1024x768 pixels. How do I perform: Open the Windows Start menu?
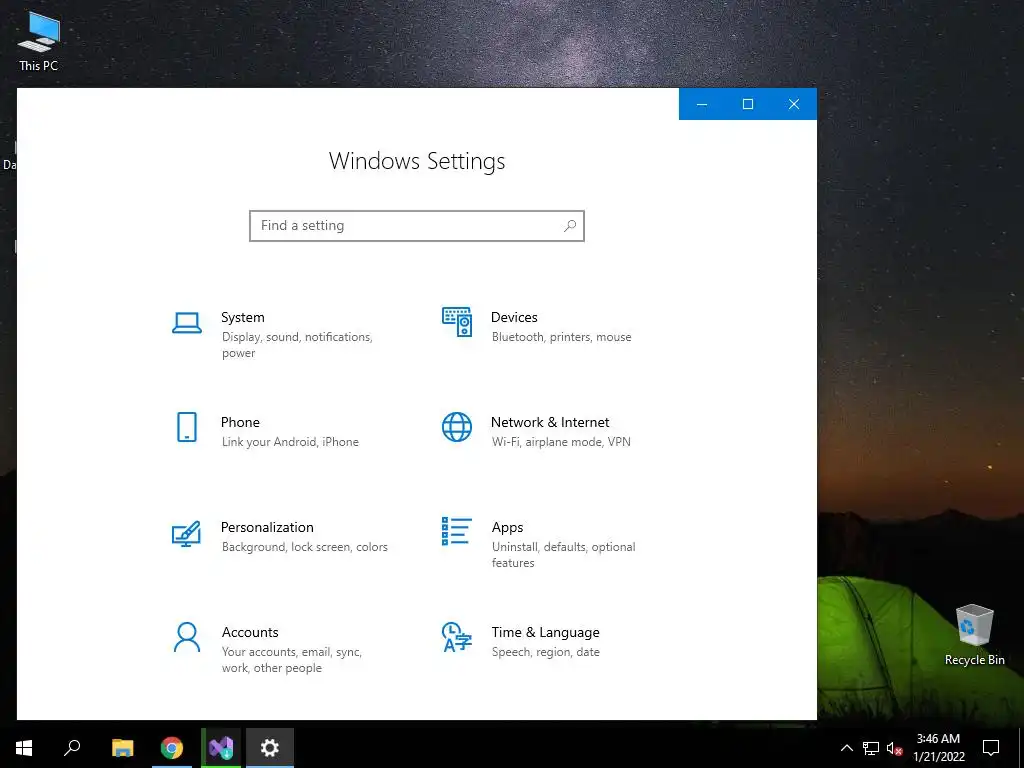point(24,748)
